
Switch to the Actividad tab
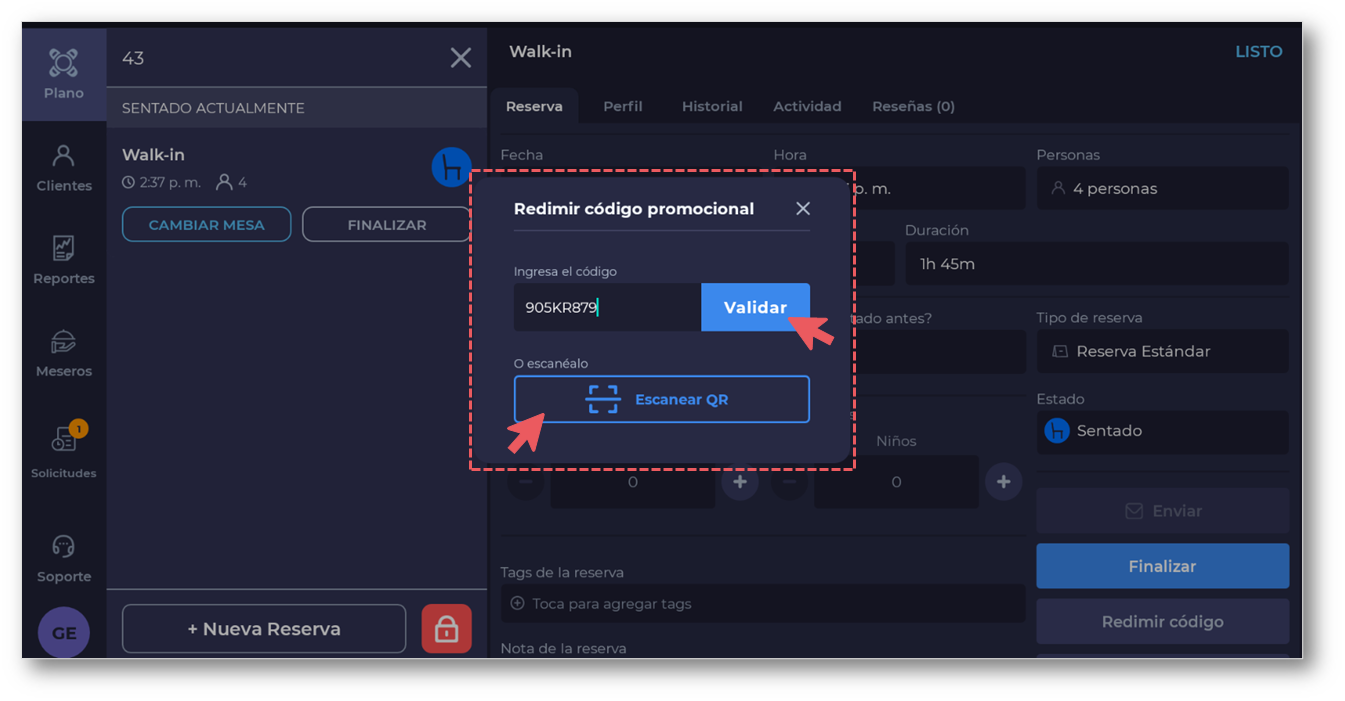click(807, 106)
